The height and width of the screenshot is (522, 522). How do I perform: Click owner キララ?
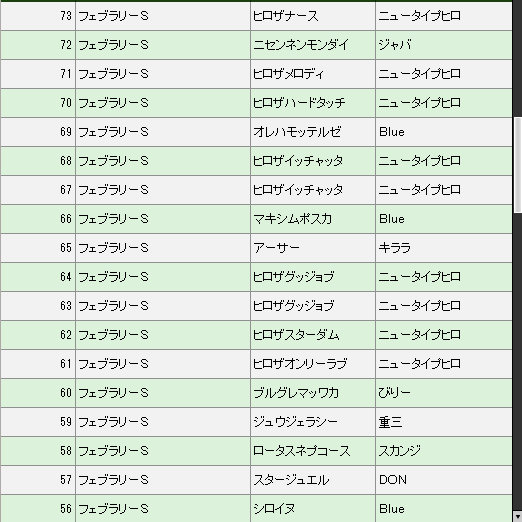(394, 248)
